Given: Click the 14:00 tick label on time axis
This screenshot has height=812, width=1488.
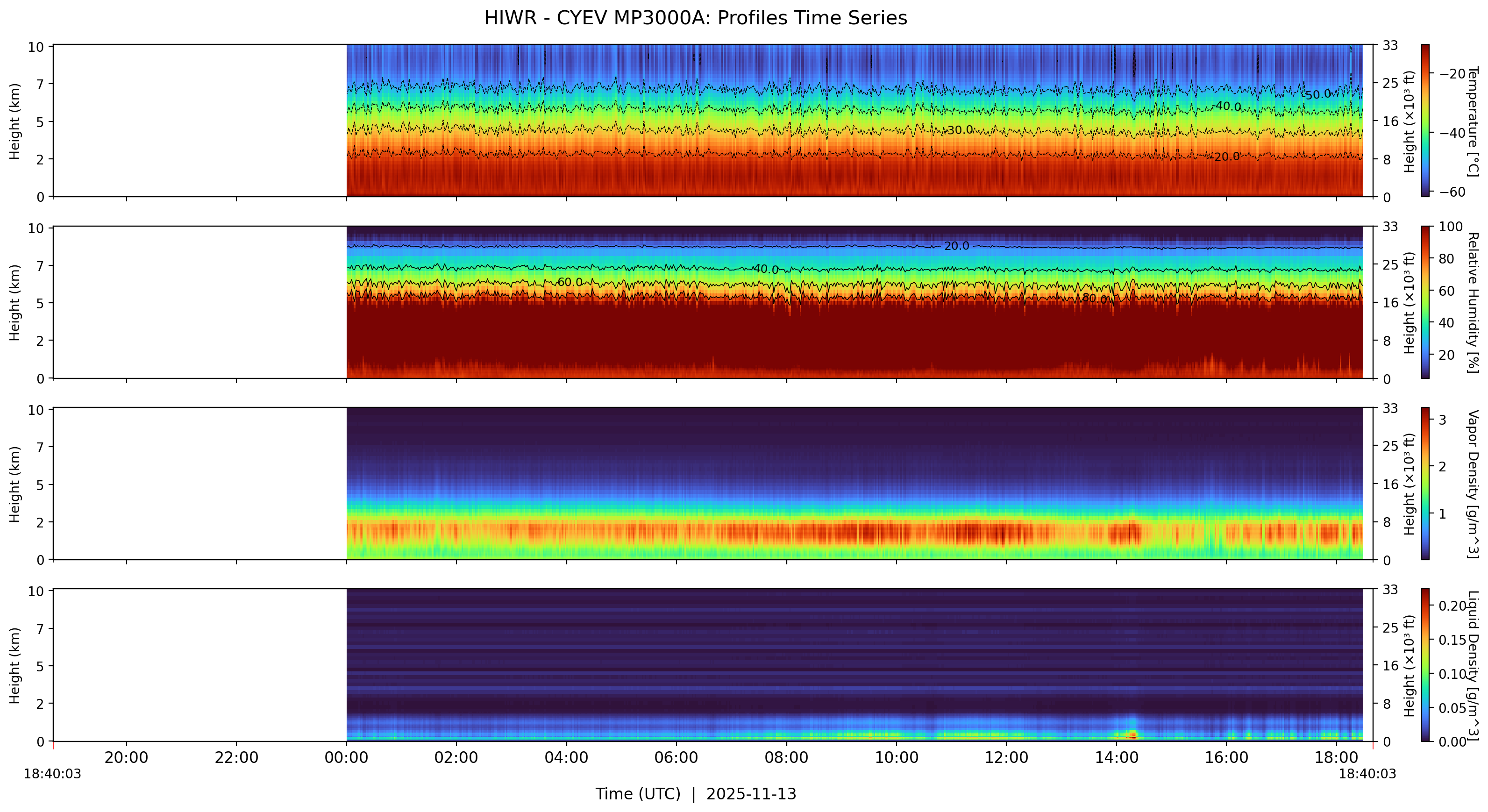Looking at the screenshot, I should click(1116, 758).
